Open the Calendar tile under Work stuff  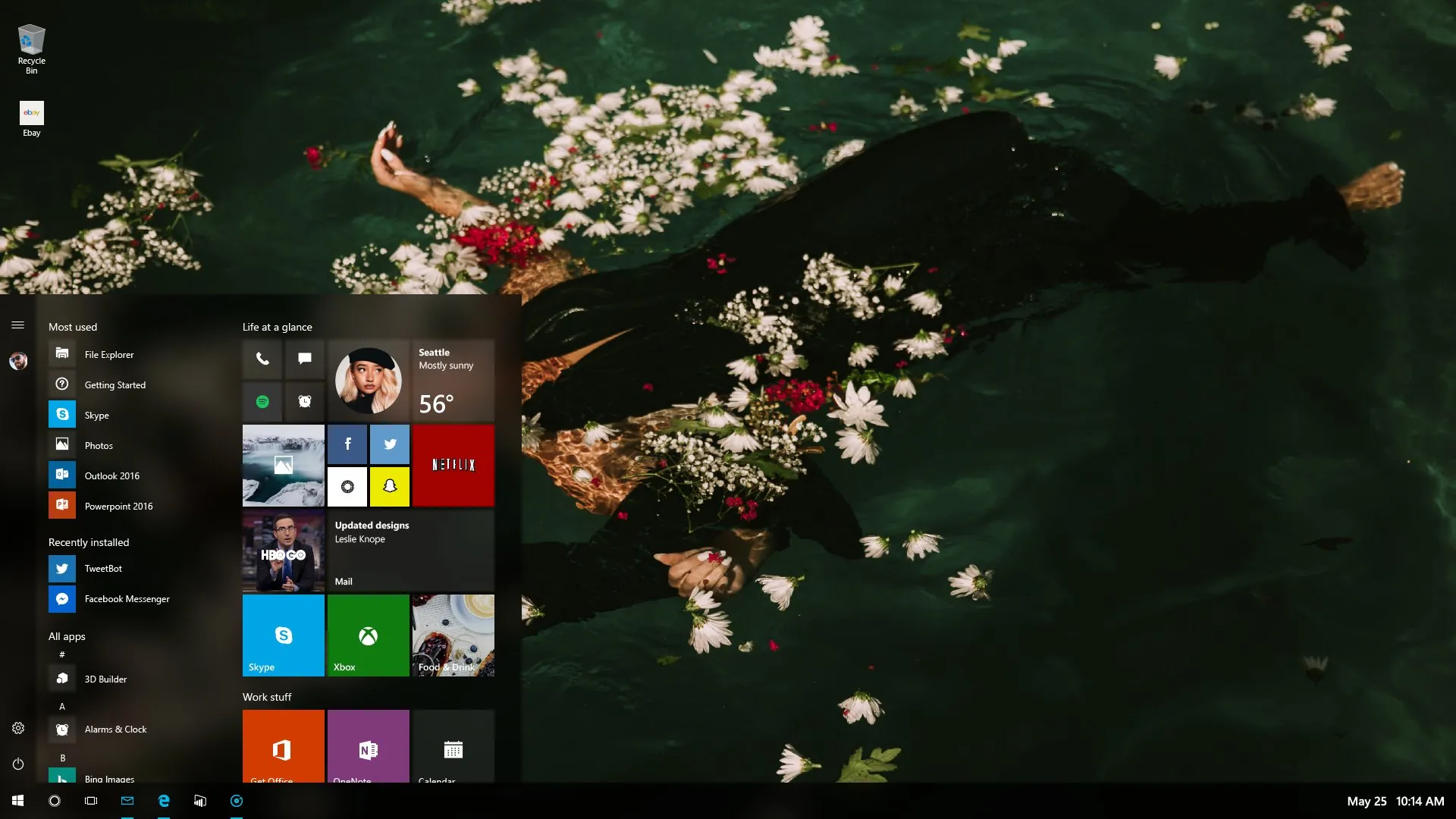[453, 751]
